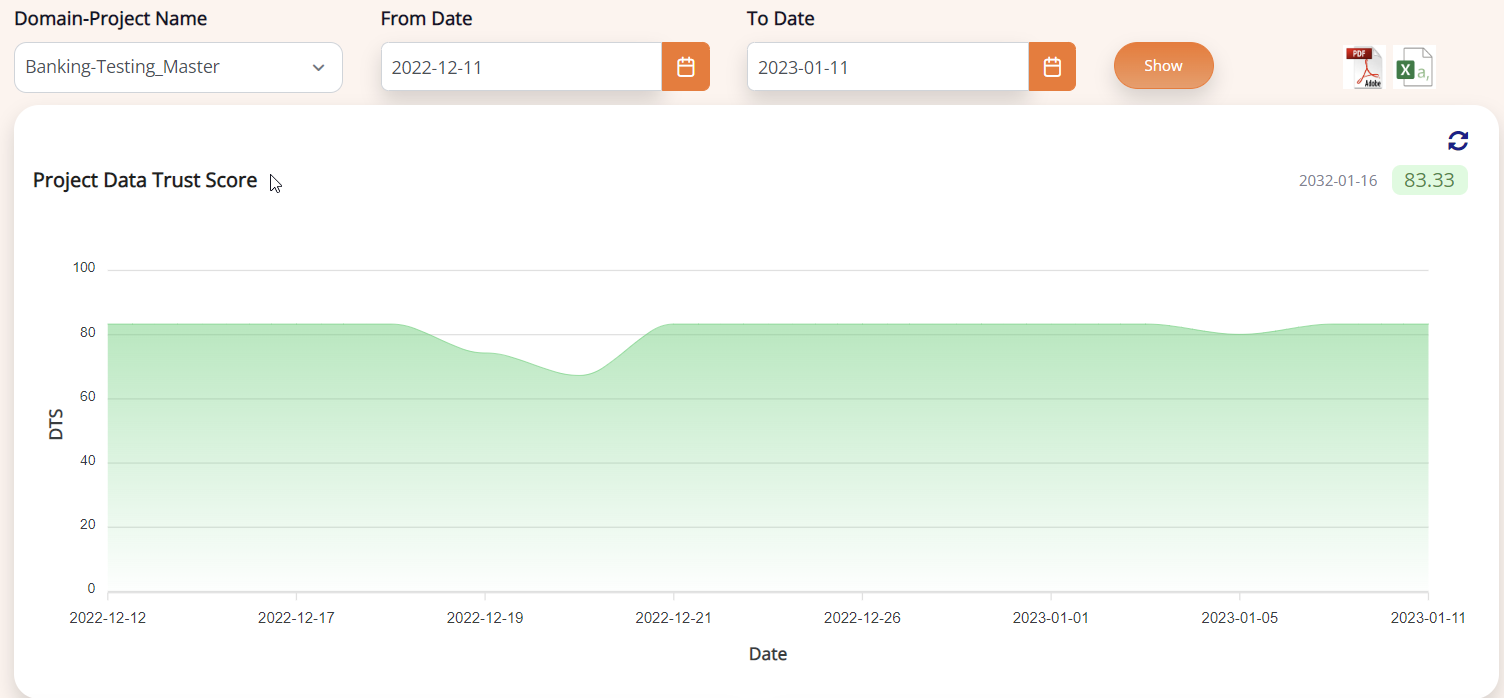1504x698 pixels.
Task: Click the From Date input field
Action: [x=522, y=67]
